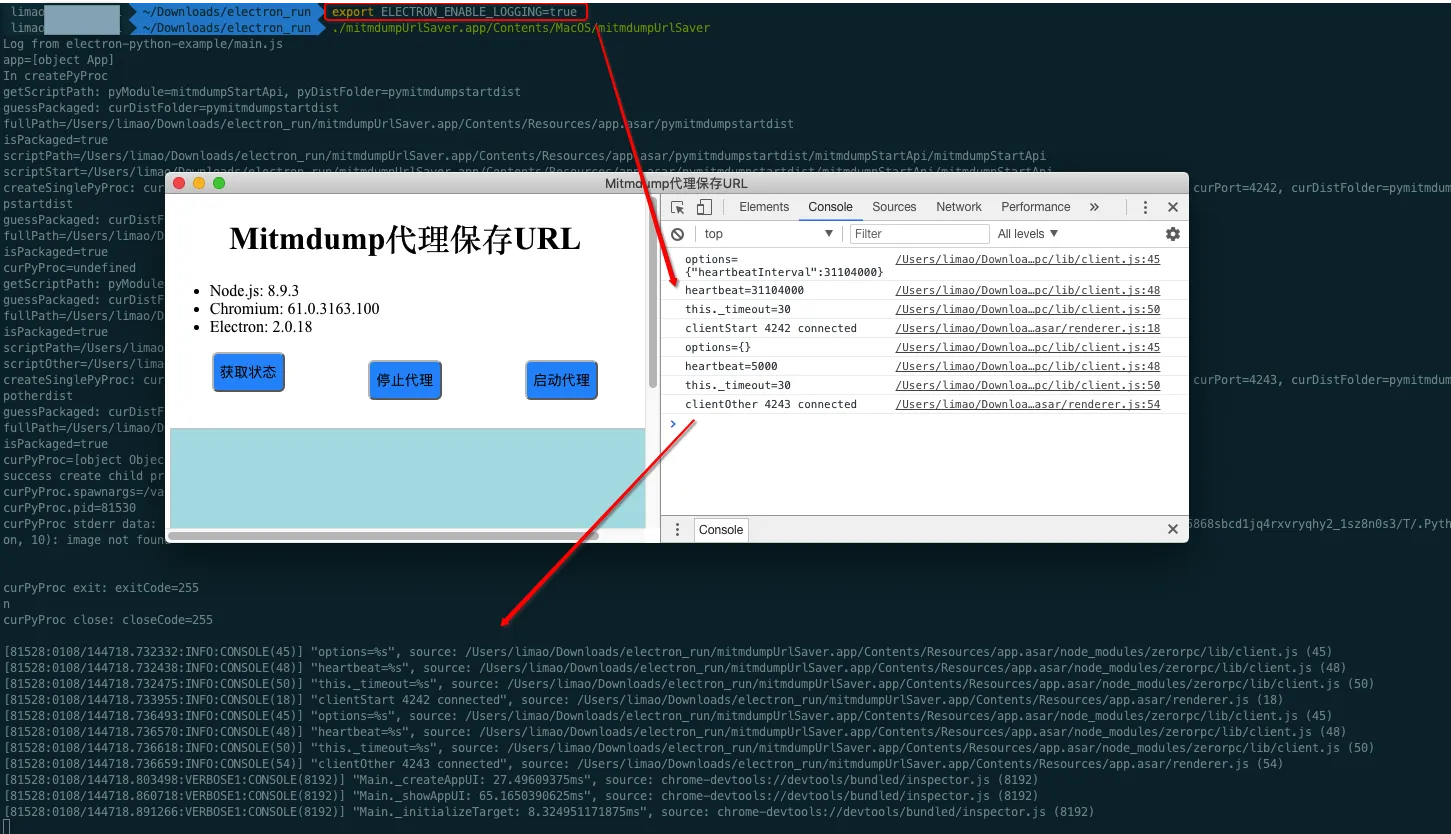Screen dimensions: 1451x834
Task: Toggle the device toolbar icon in DevTools
Action: coord(704,207)
